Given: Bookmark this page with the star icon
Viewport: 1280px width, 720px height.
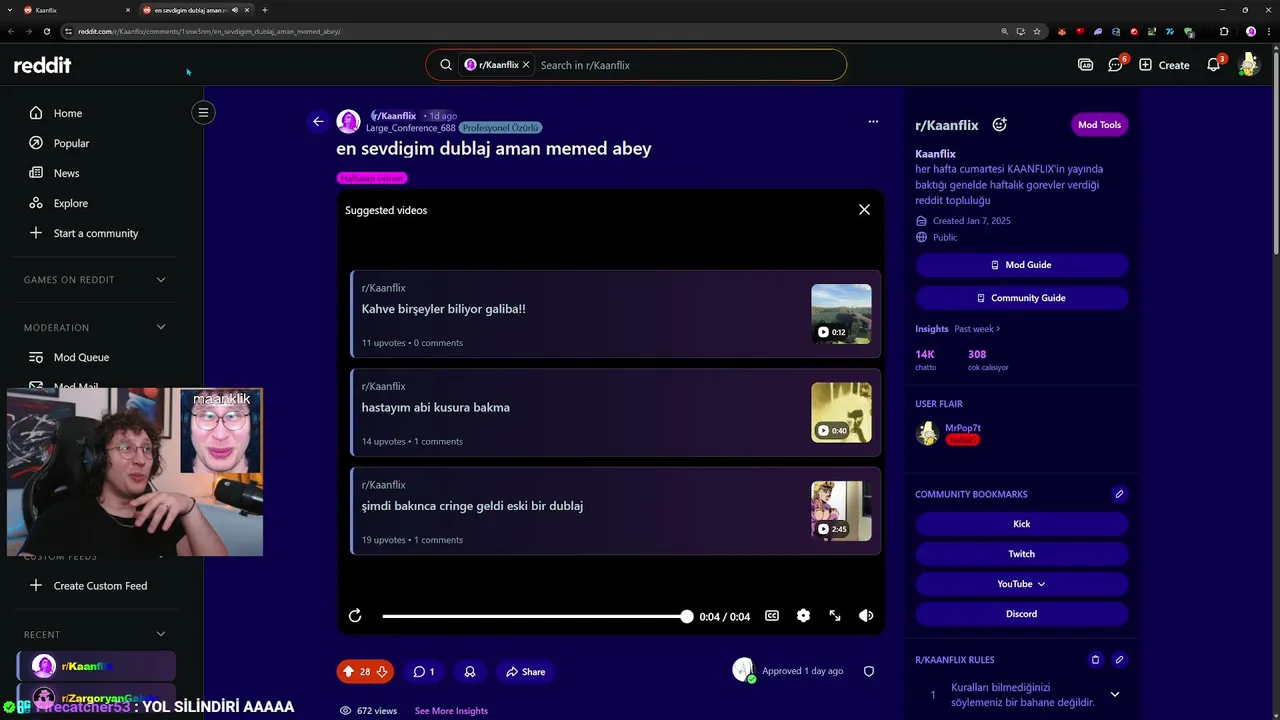Looking at the screenshot, I should point(1037,31).
